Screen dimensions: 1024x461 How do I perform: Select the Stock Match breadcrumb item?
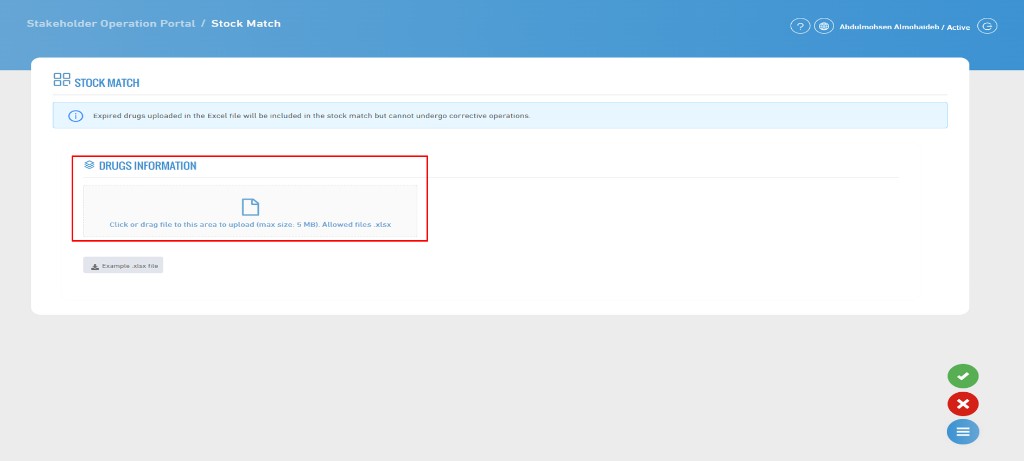point(246,23)
